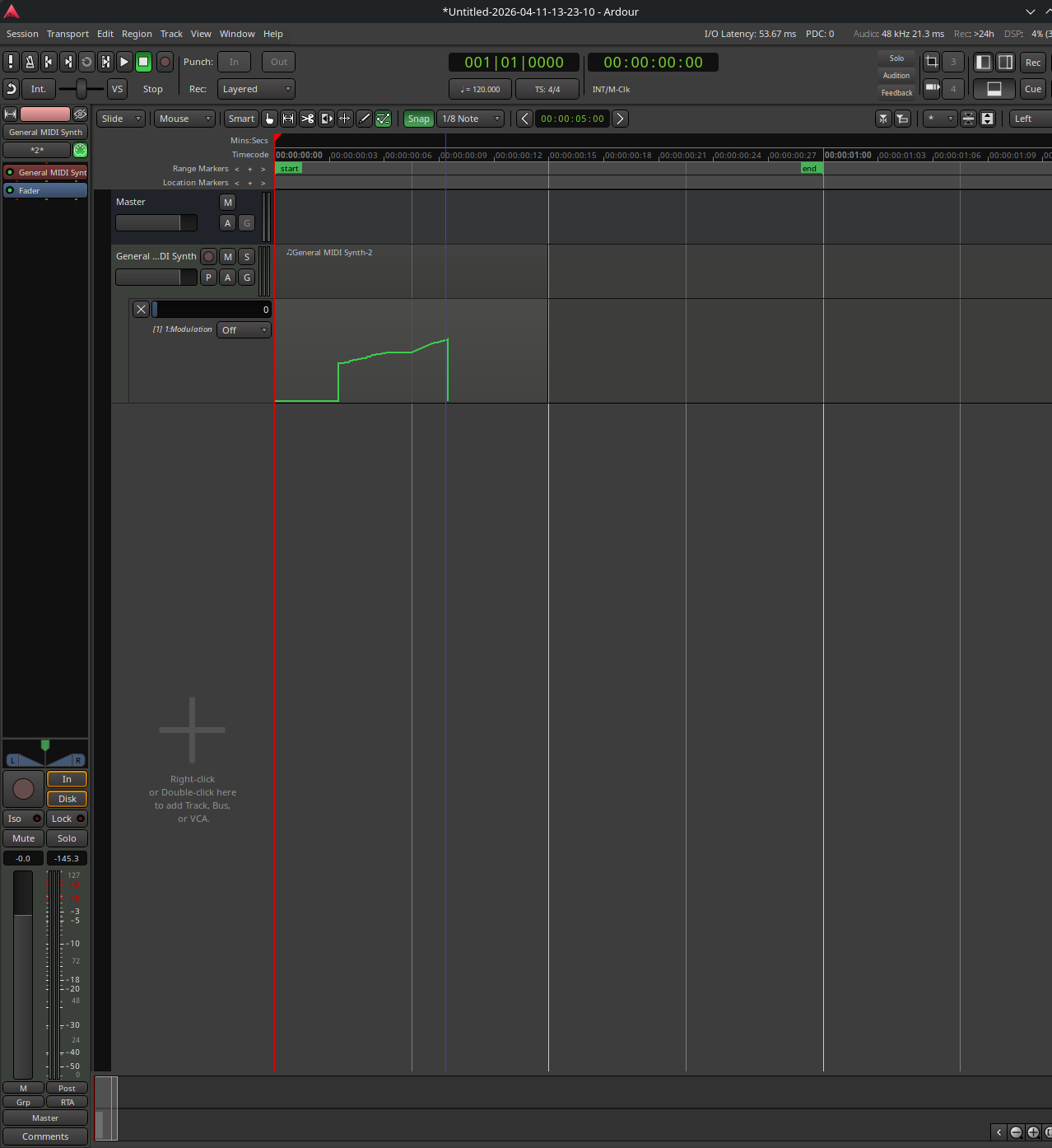Image resolution: width=1052 pixels, height=1148 pixels.
Task: Select the Draw (pencil) tool
Action: click(x=364, y=119)
